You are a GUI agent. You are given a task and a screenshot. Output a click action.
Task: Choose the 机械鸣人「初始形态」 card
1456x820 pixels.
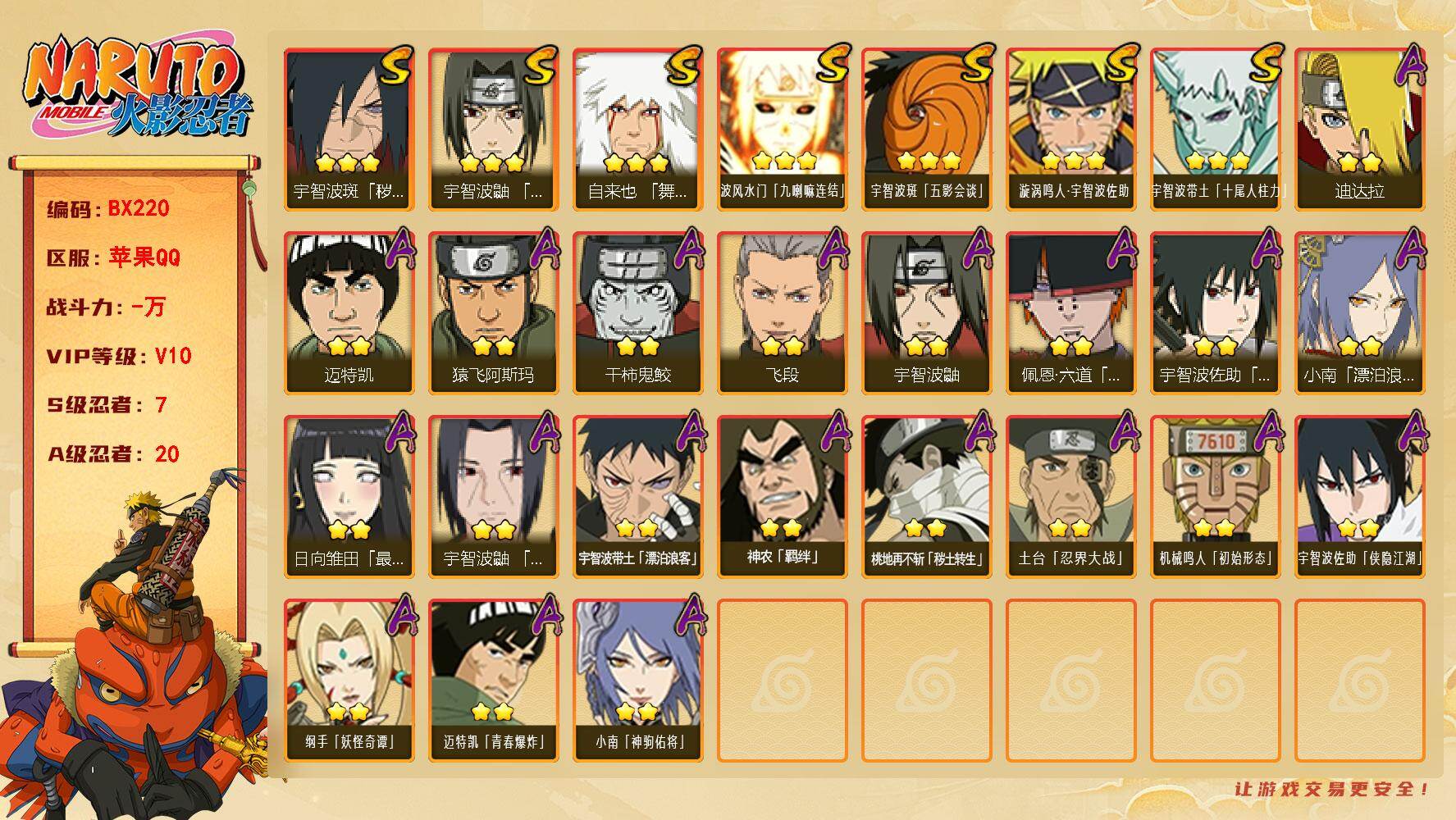tap(1215, 496)
